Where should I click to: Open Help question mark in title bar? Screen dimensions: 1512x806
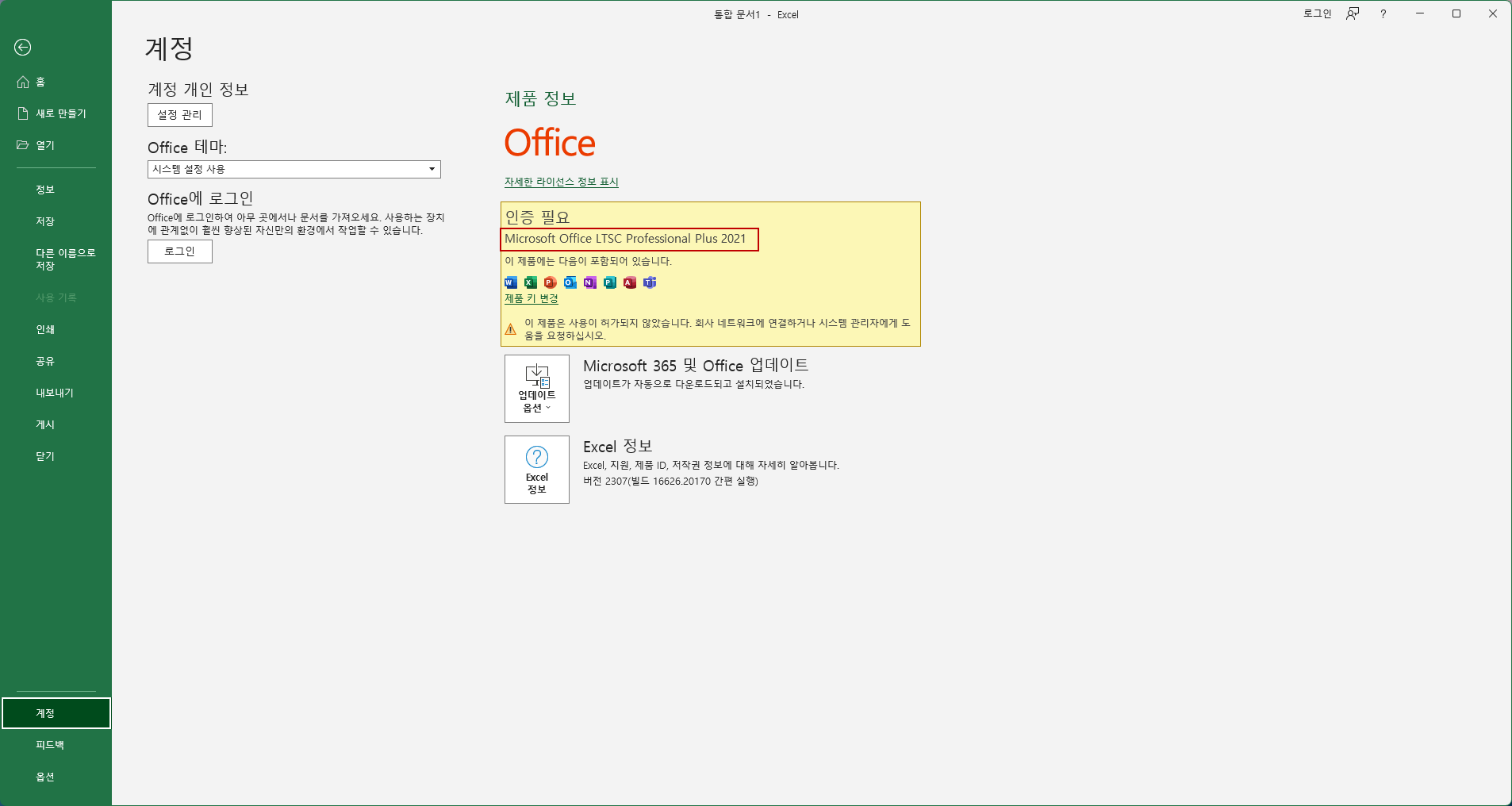click(1383, 13)
